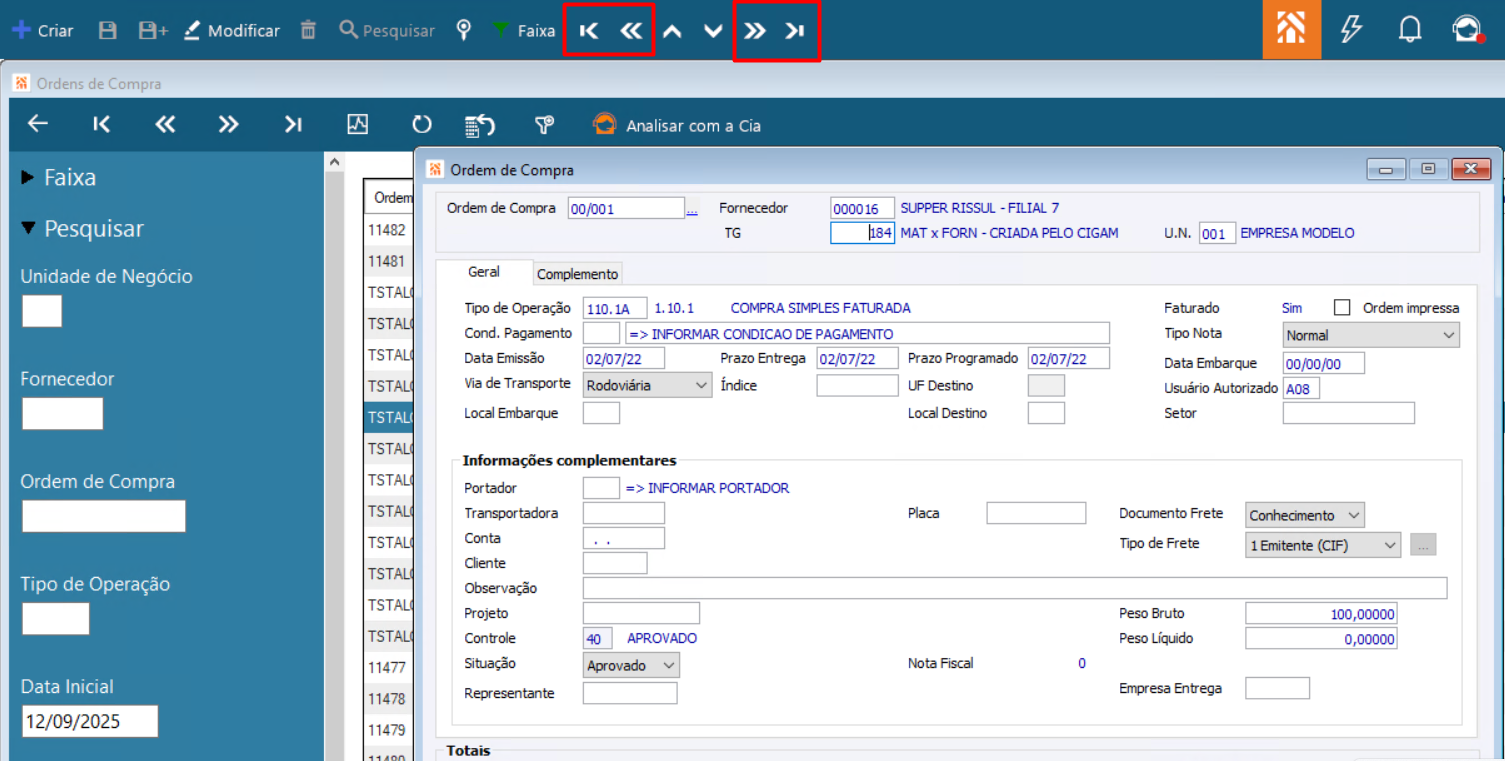Click the back arrow in Ordens de Compra
Screen dimensions: 1505x761
38,124
